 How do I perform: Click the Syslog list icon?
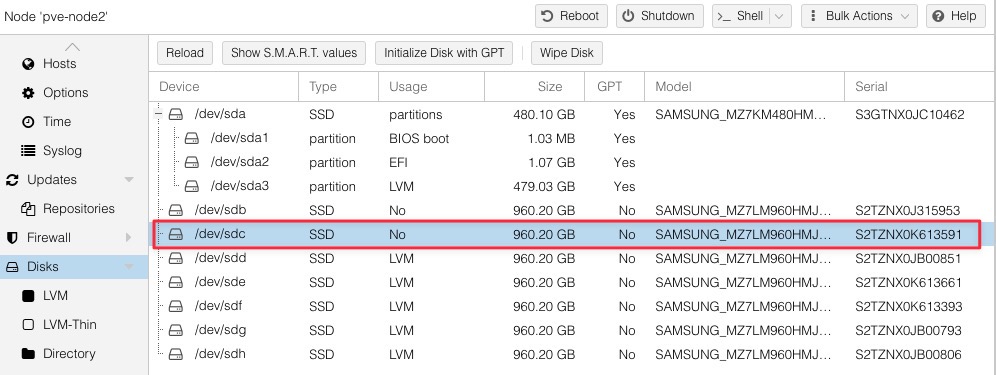pos(28,151)
